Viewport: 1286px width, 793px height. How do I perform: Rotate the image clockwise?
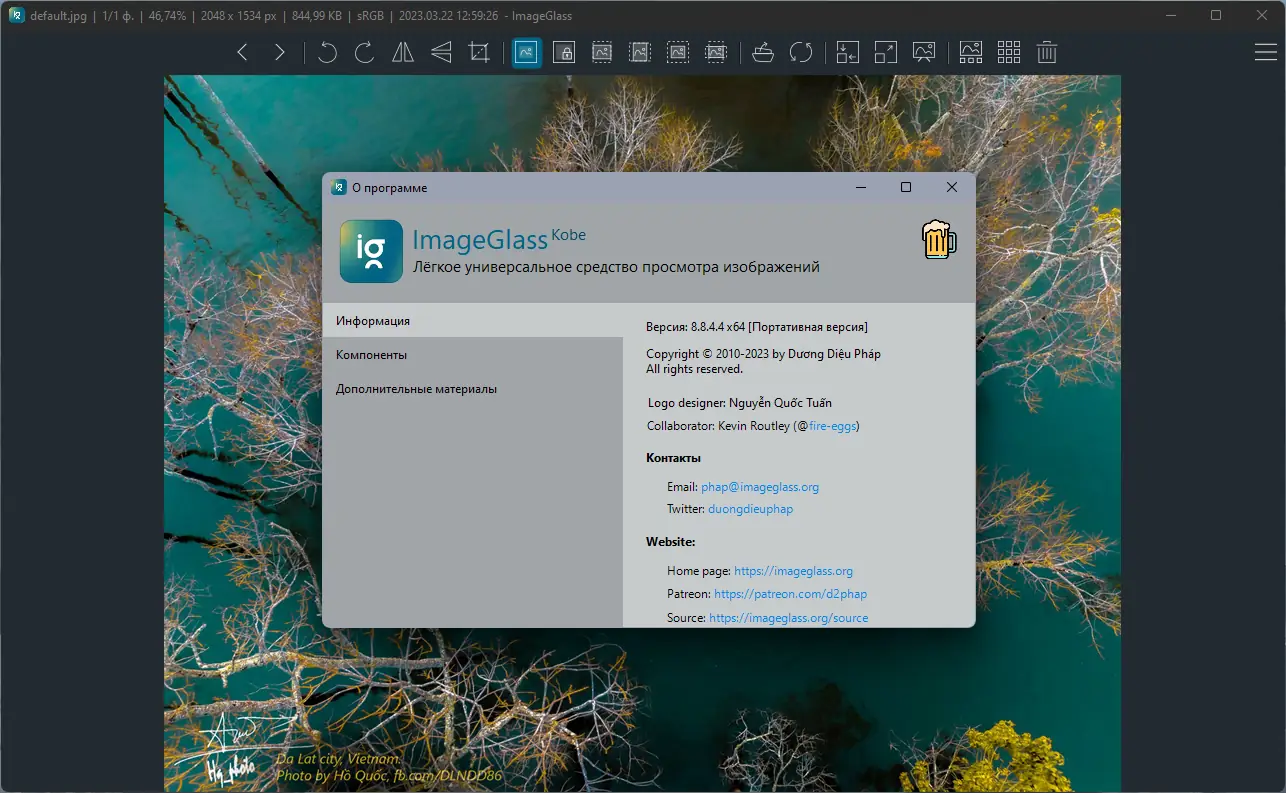(x=365, y=52)
